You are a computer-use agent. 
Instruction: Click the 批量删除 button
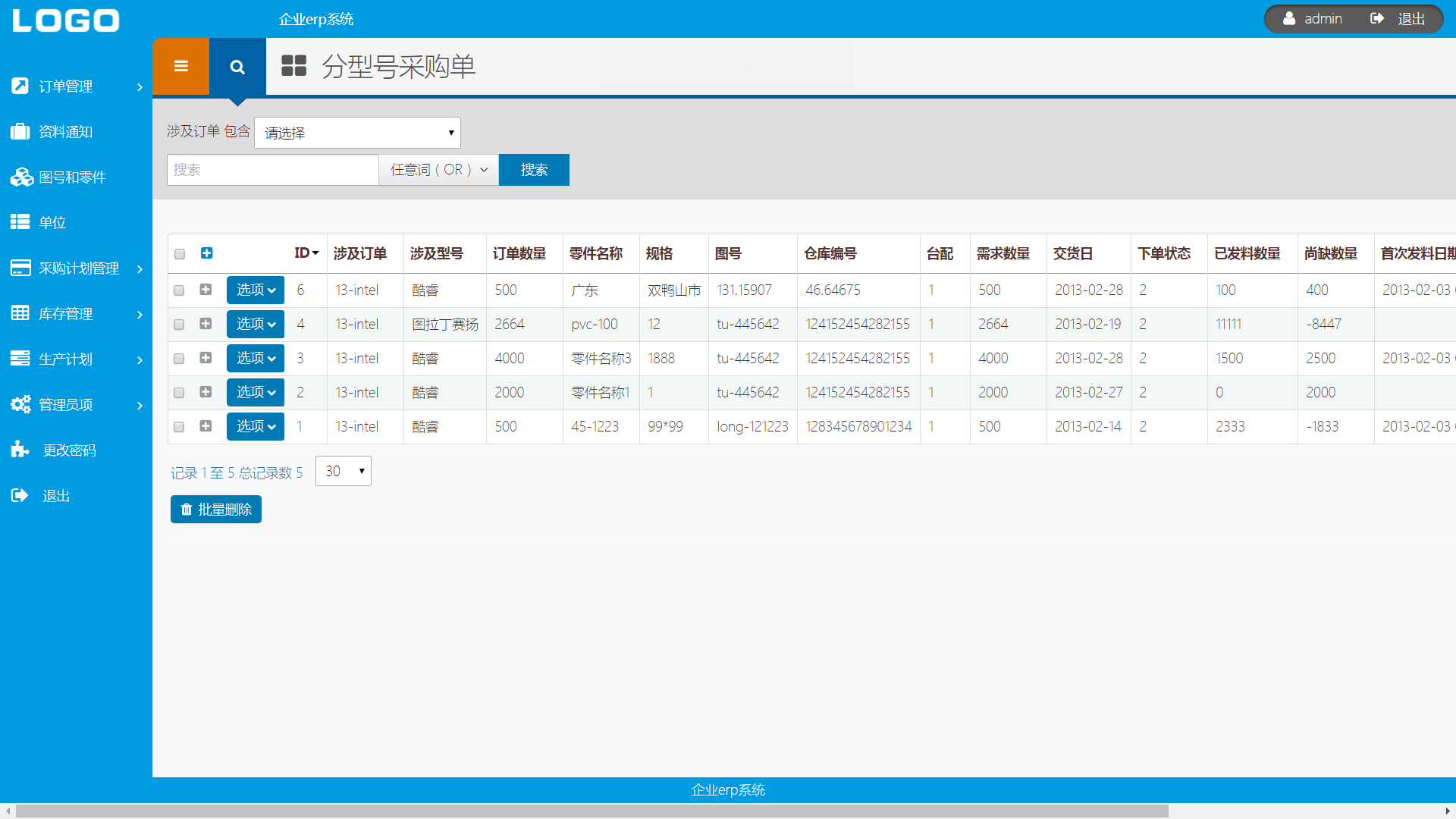pos(216,510)
